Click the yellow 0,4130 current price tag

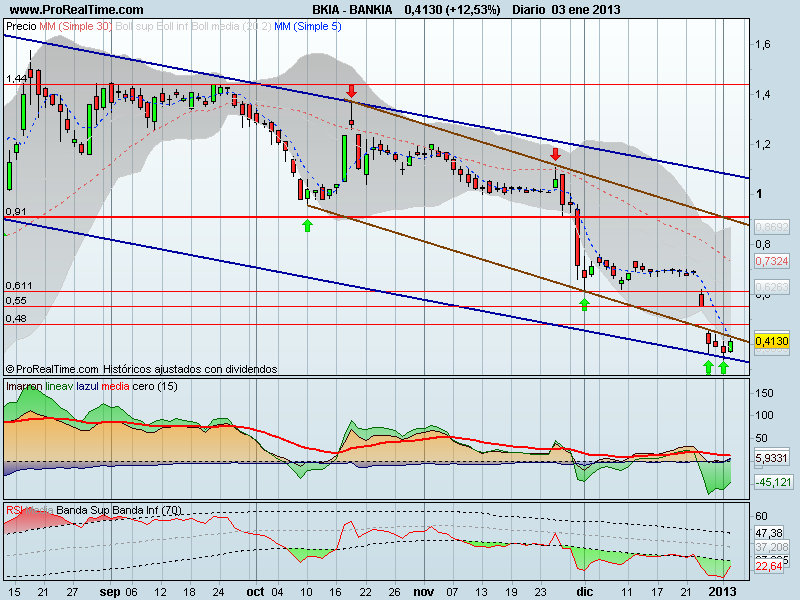click(772, 341)
